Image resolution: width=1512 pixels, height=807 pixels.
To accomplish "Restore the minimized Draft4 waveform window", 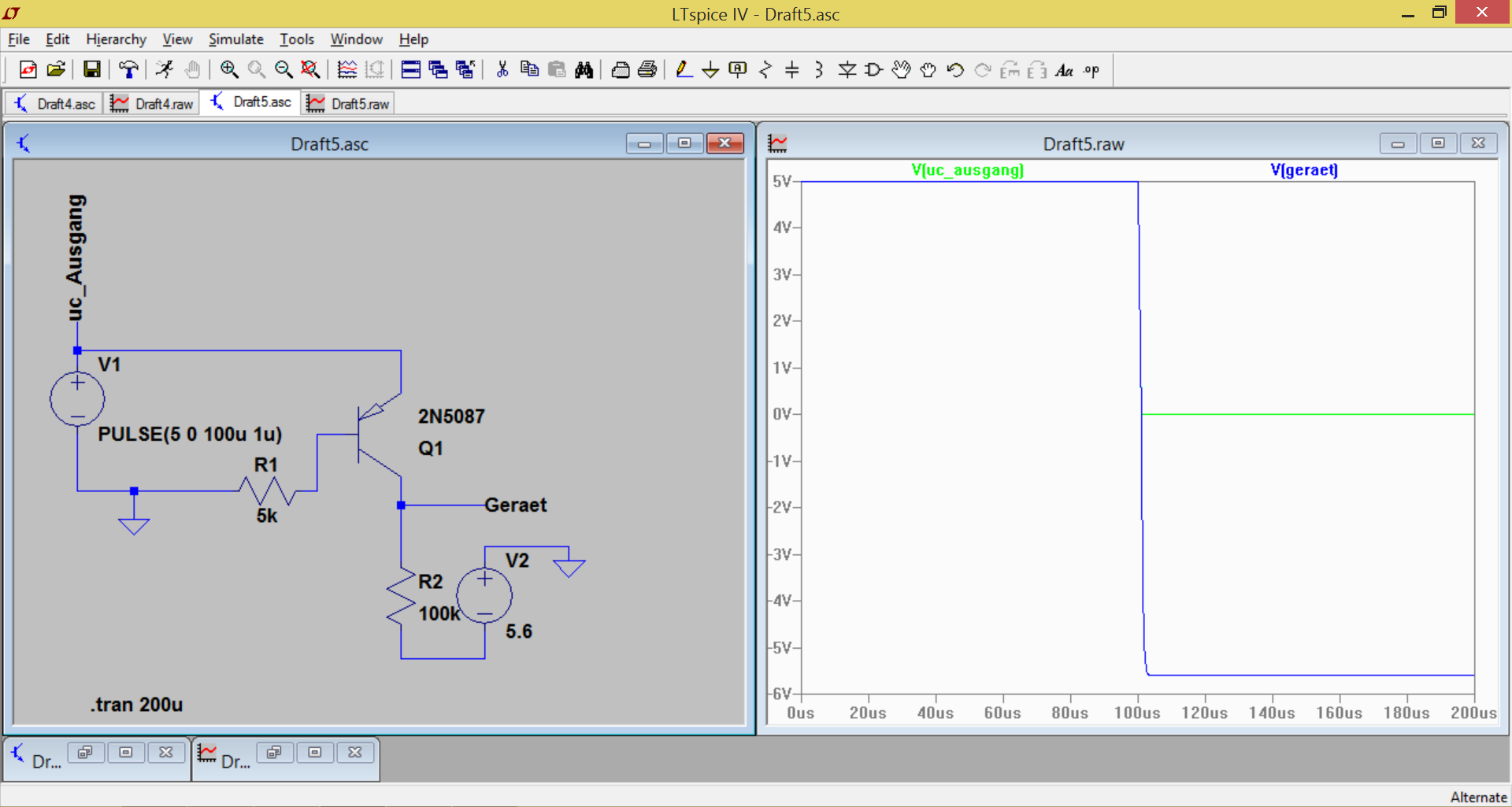I will coord(274,753).
